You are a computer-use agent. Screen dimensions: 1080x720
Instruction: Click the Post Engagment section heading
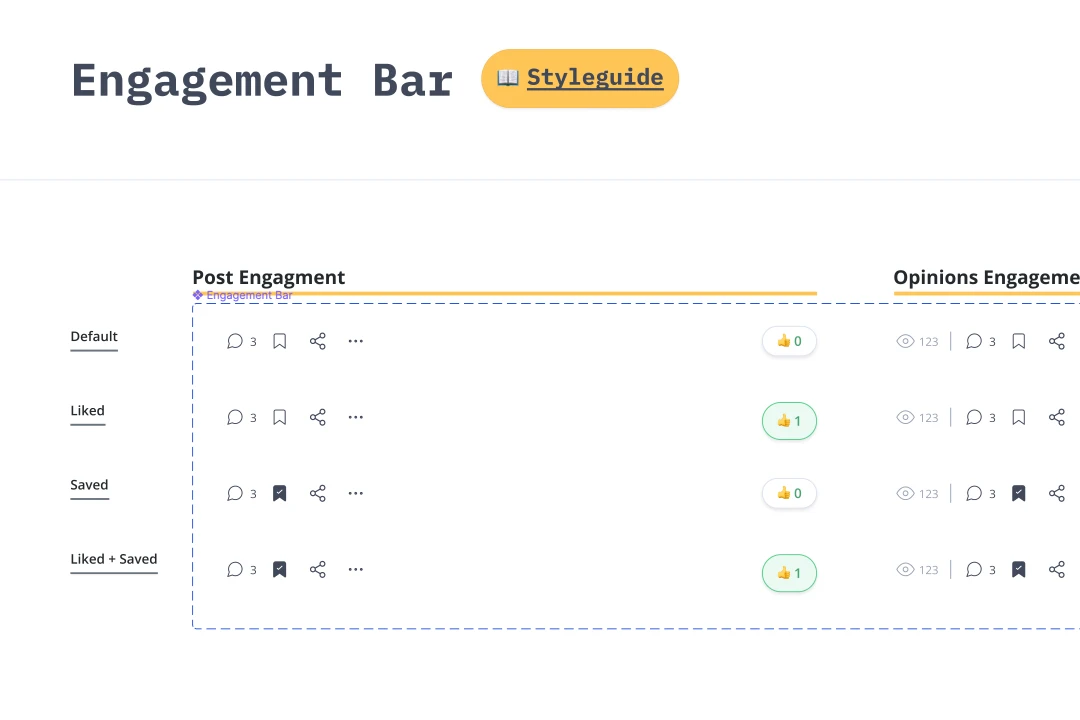point(269,277)
